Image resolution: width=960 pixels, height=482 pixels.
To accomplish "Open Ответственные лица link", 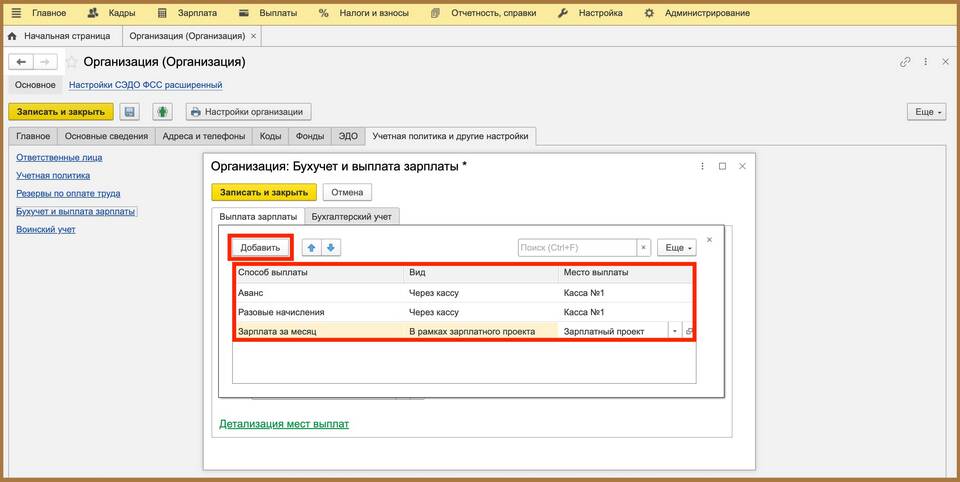I will coord(59,157).
